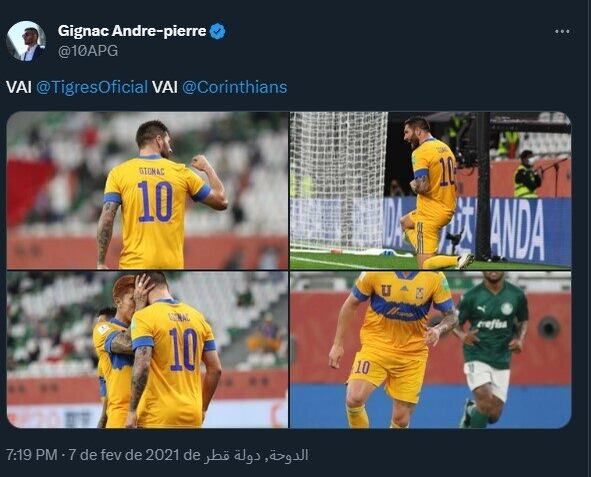Open the three-dot more options menu
This screenshot has width=591, height=477.
coord(562,32)
